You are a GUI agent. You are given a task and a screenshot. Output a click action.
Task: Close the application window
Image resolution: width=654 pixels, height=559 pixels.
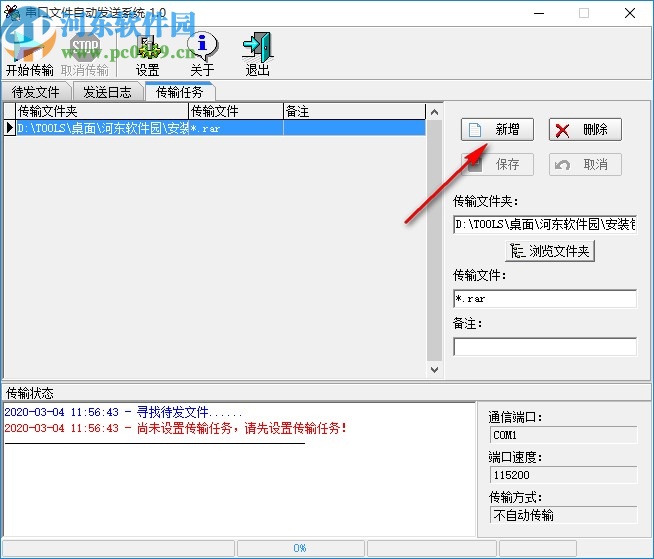[x=630, y=13]
